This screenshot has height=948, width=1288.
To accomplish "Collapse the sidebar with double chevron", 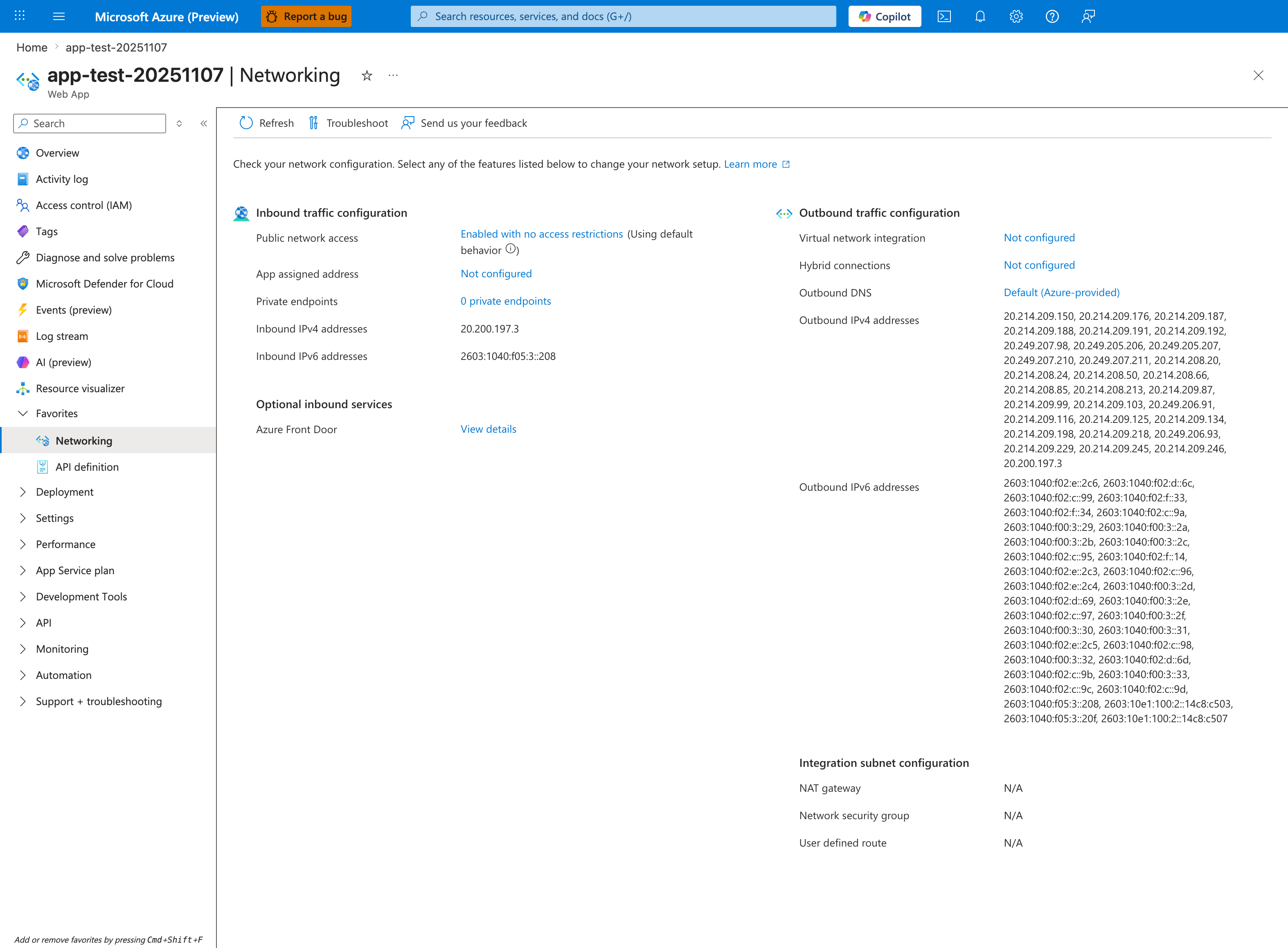I will click(x=204, y=124).
